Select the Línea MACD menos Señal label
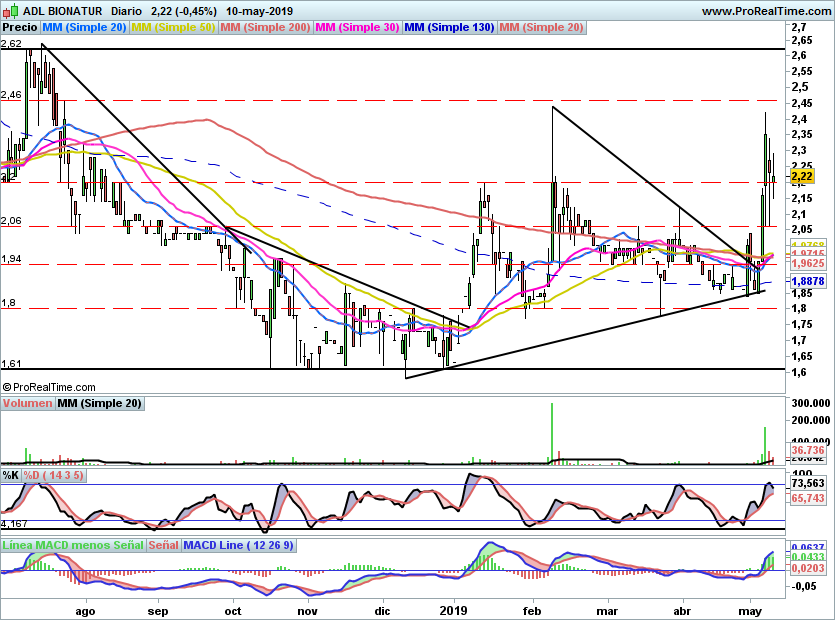 click(x=73, y=545)
